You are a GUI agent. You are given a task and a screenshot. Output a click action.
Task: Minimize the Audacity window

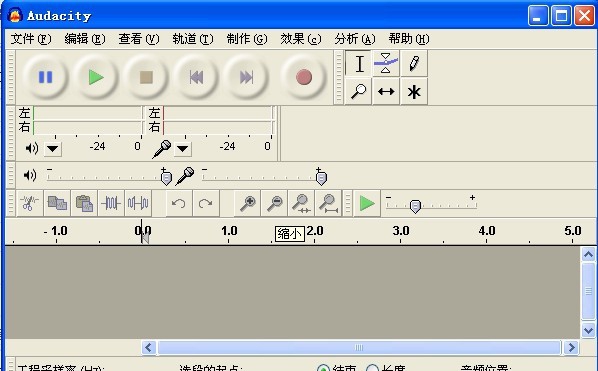click(x=538, y=16)
